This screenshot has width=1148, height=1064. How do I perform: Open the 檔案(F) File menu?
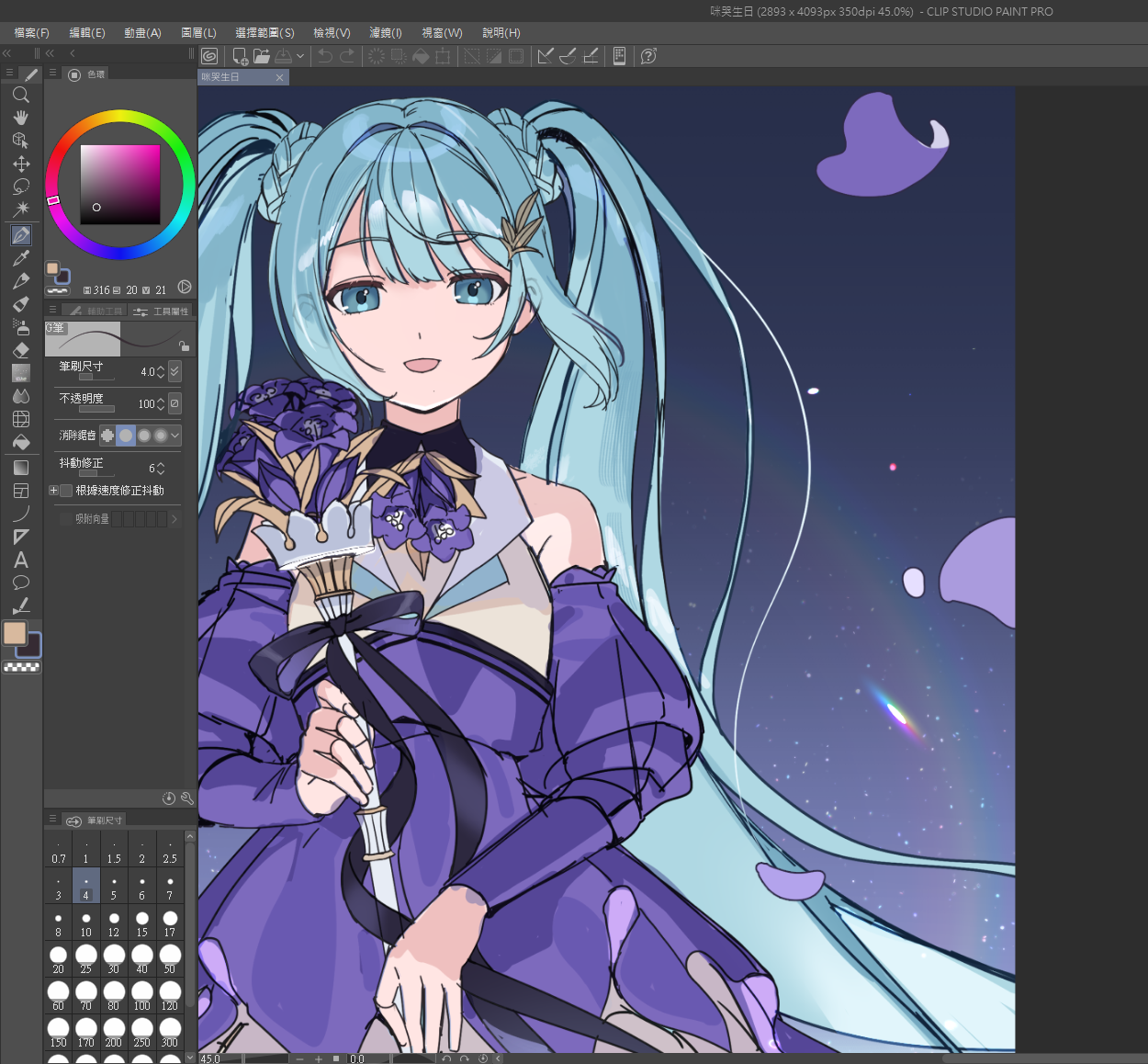[x=32, y=32]
